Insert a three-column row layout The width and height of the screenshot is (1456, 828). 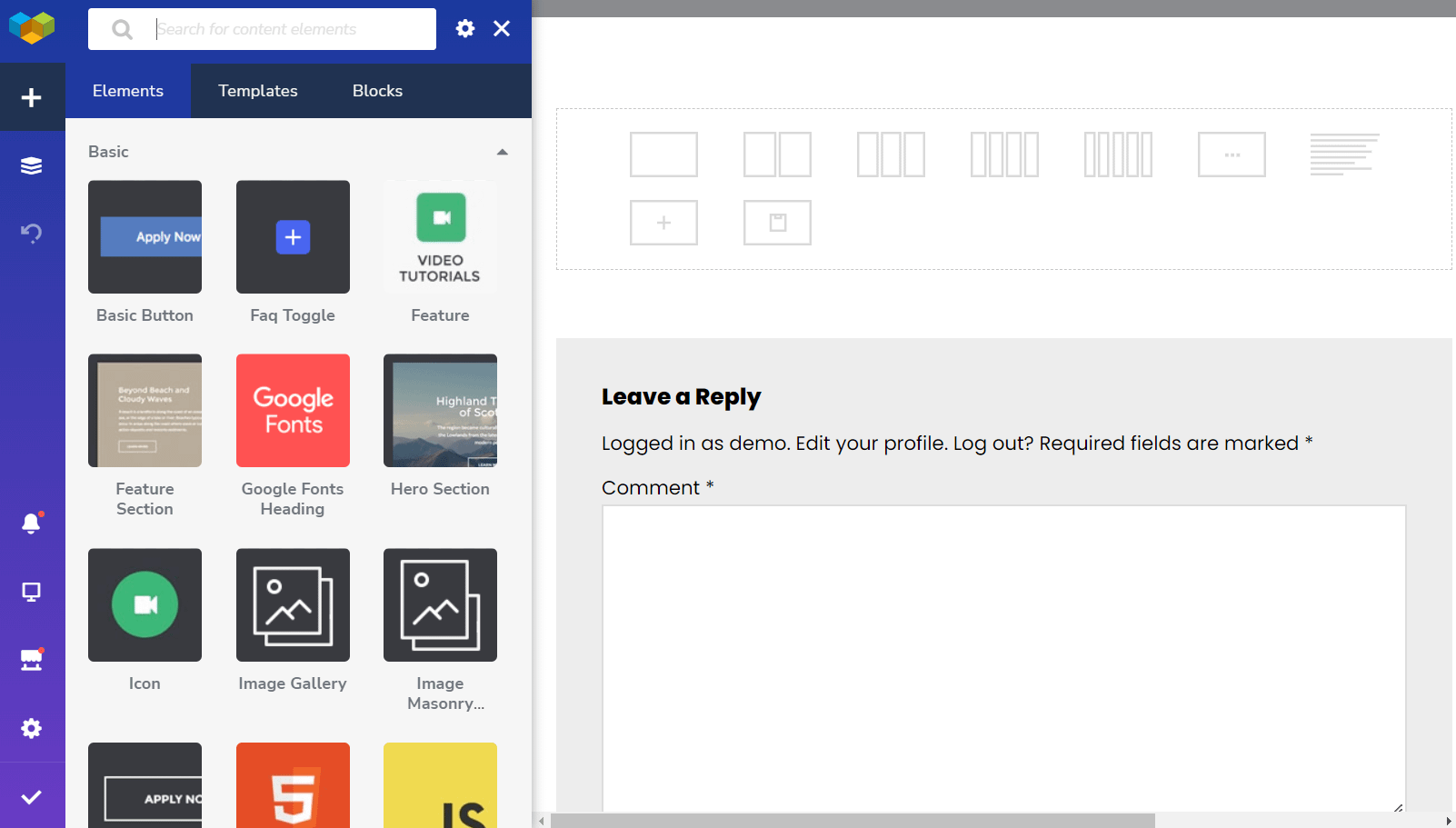pyautogui.click(x=892, y=155)
